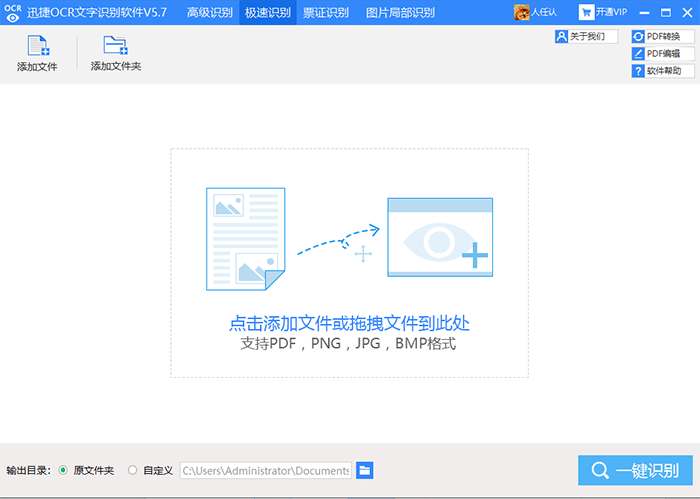The width and height of the screenshot is (700, 499).
Task: Maximize the OCR application window
Action: pos(666,12)
